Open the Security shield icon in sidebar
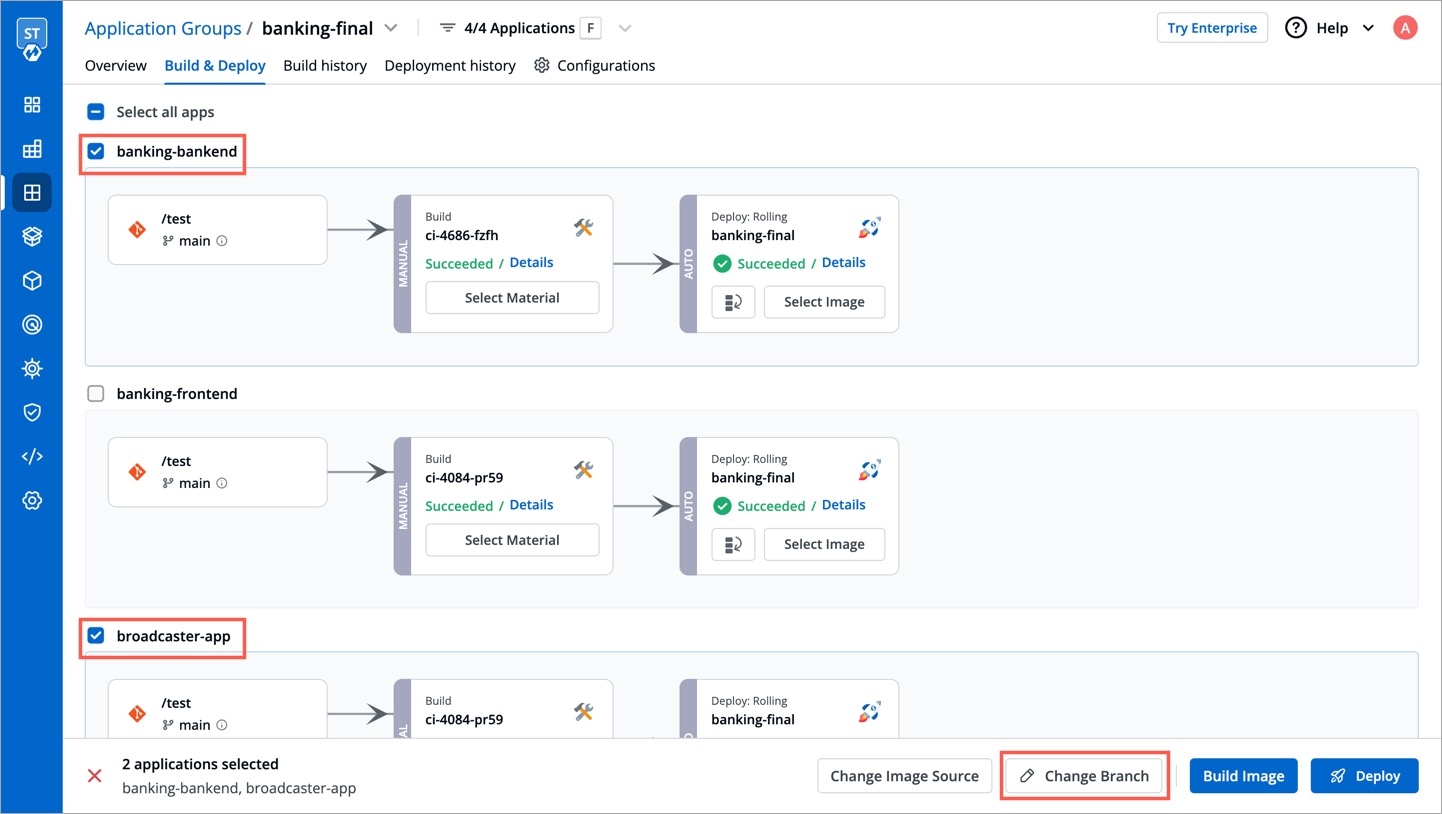The image size is (1442, 814). click(x=32, y=412)
